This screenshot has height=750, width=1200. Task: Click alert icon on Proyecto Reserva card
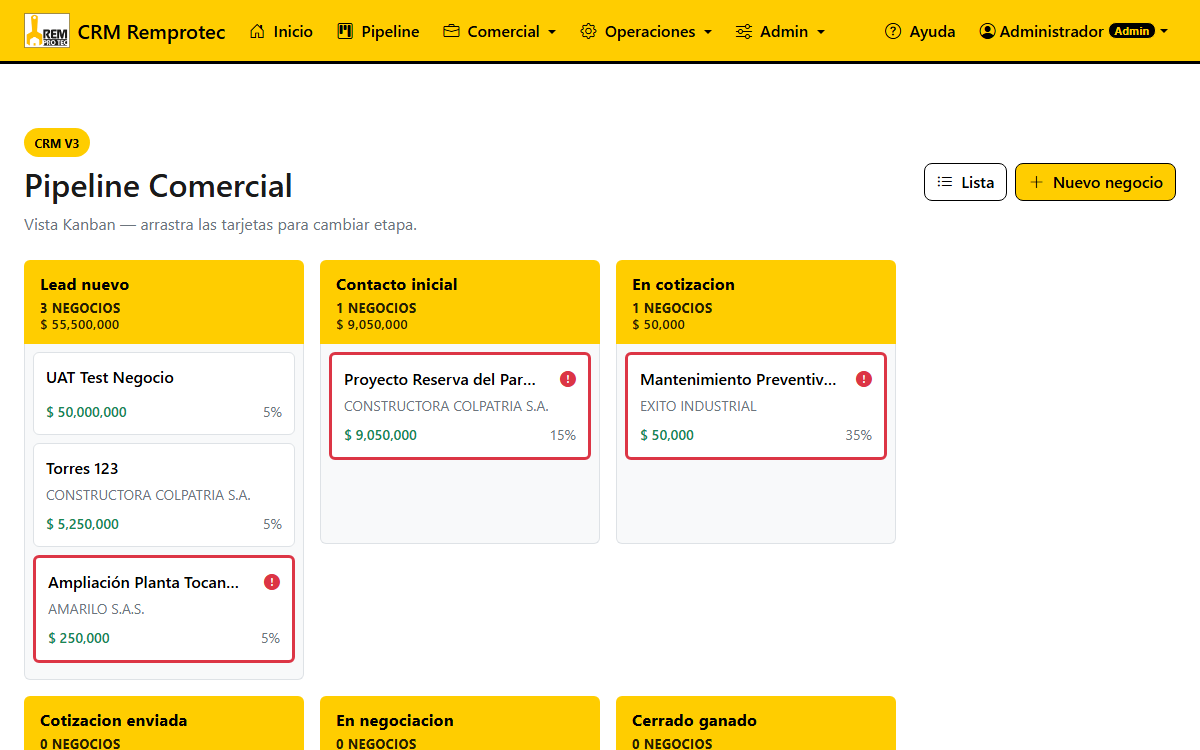coord(568,379)
